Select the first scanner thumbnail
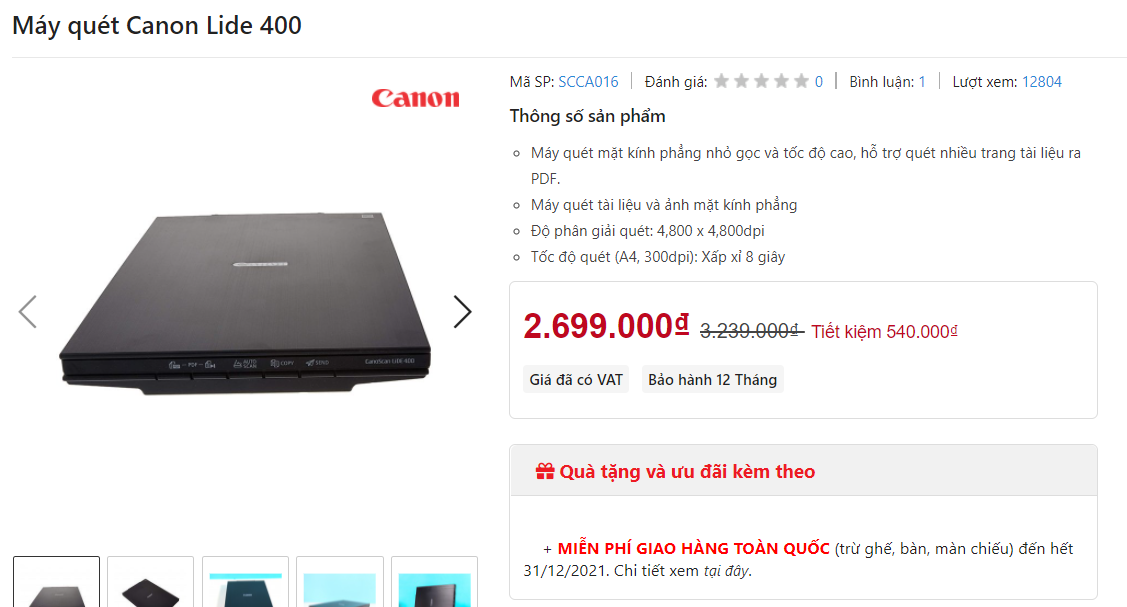Image resolution: width=1127 pixels, height=607 pixels. [56, 582]
